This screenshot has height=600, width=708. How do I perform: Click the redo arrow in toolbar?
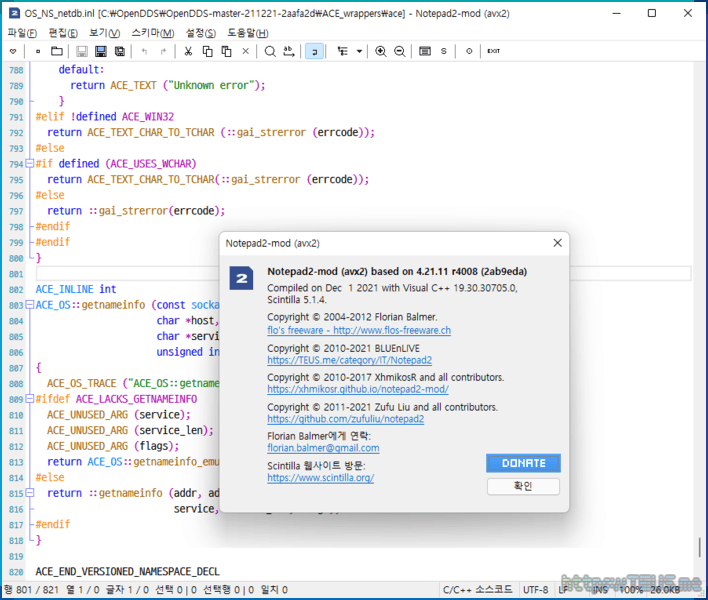pyautogui.click(x=163, y=51)
